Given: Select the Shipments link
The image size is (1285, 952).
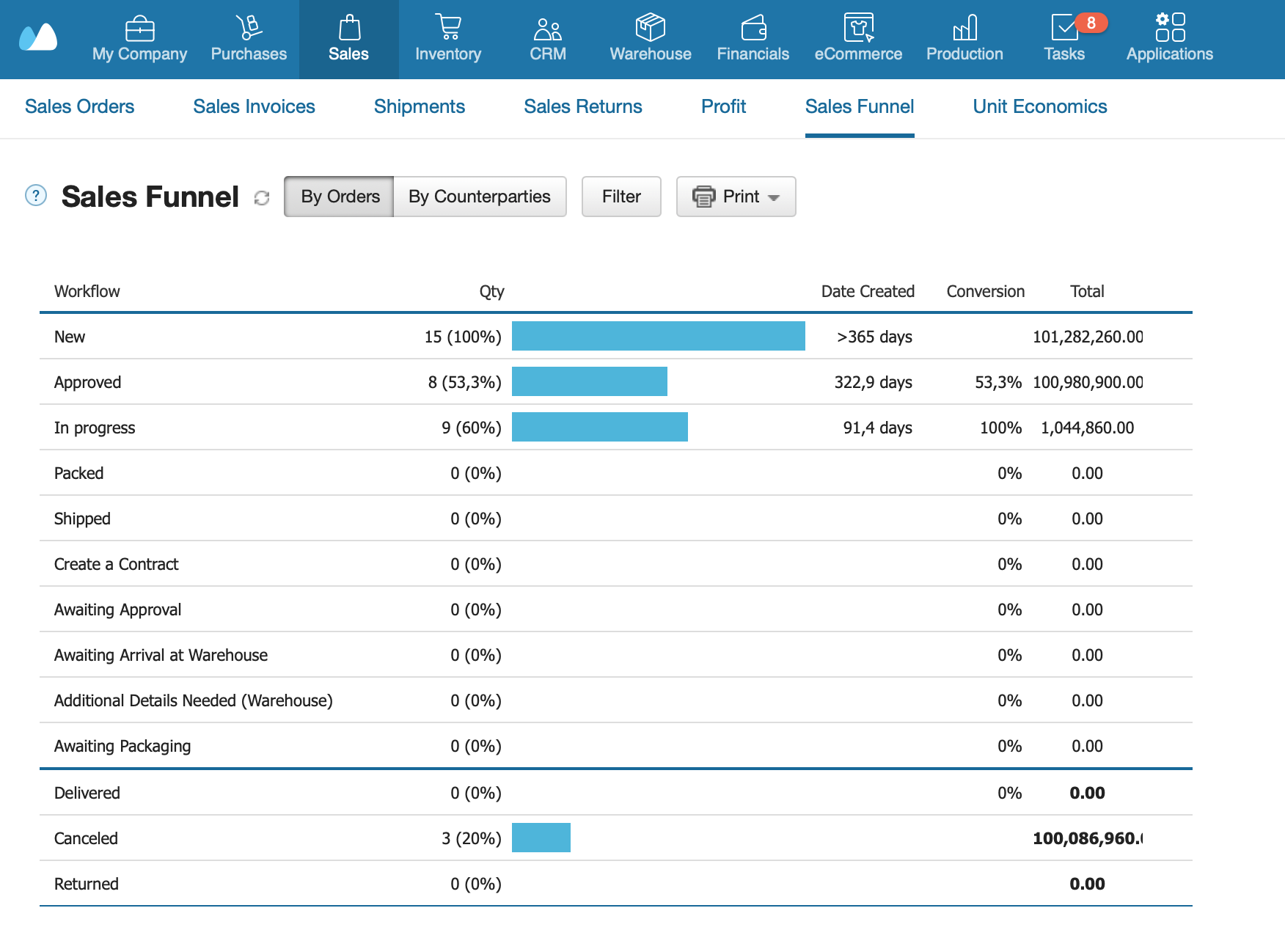Looking at the screenshot, I should pos(420,106).
